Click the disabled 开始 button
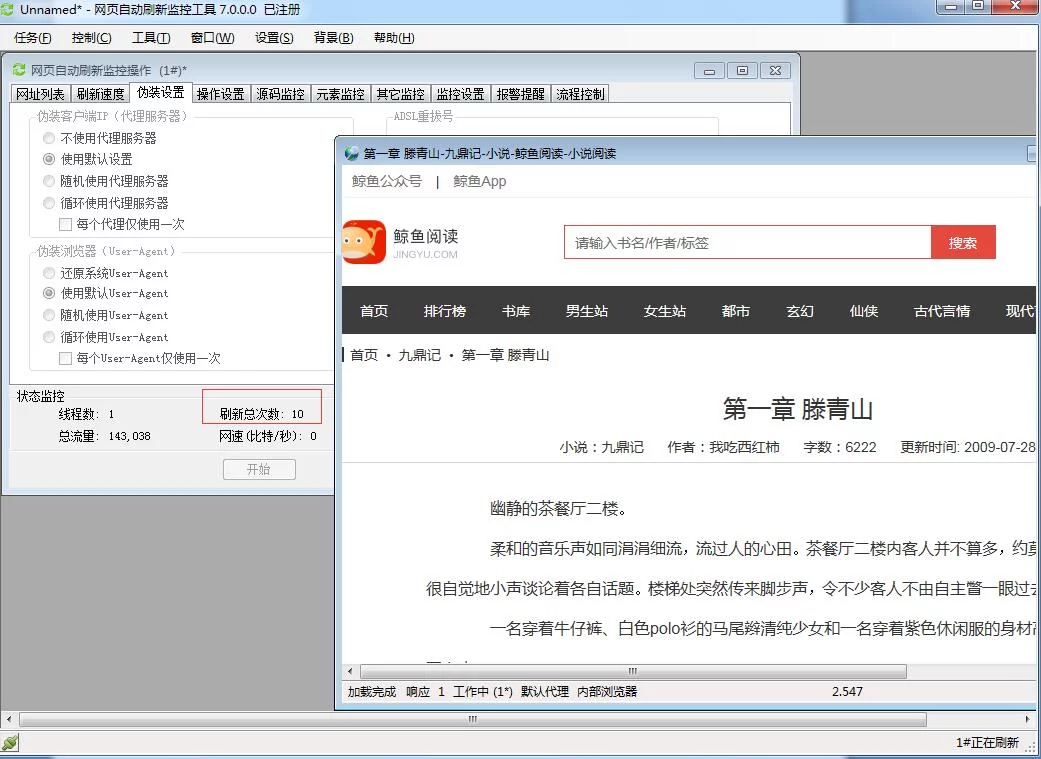The image size is (1041, 759). [259, 469]
